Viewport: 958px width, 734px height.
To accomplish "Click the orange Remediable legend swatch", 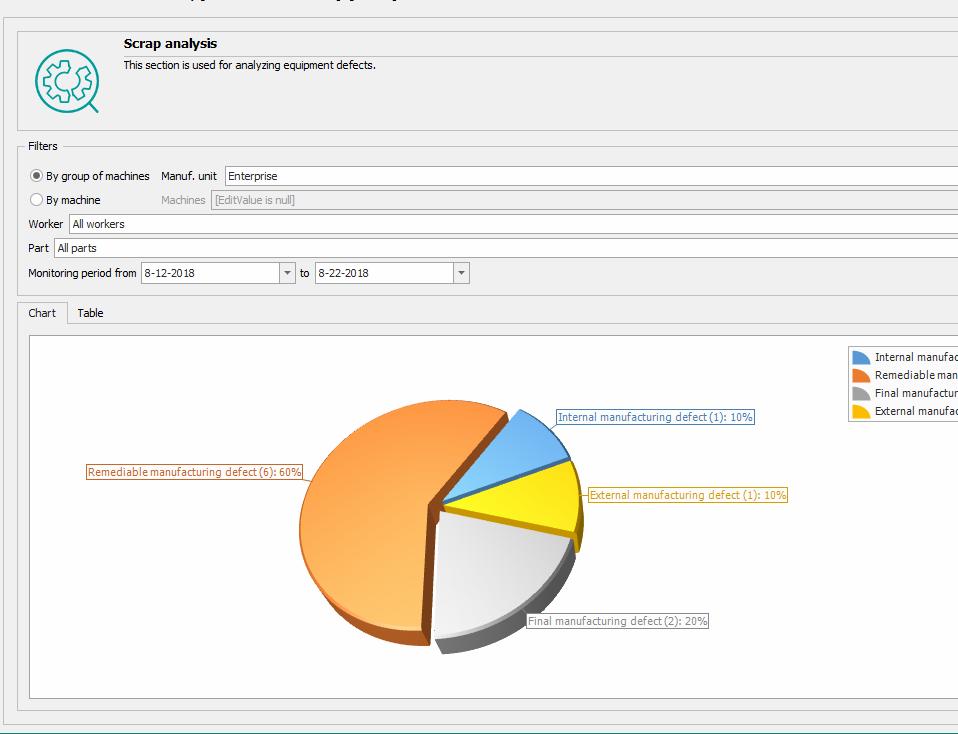I will point(861,376).
